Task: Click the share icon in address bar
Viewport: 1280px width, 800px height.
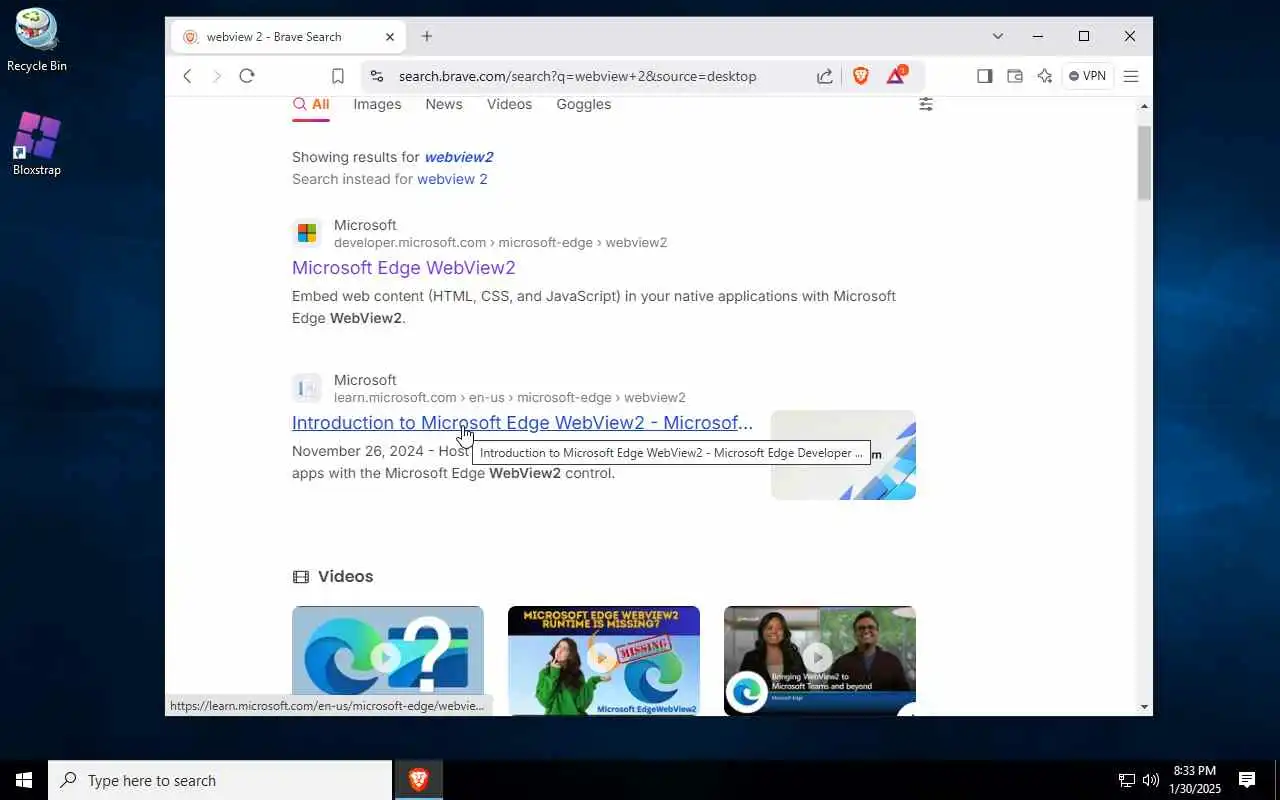Action: coord(825,76)
